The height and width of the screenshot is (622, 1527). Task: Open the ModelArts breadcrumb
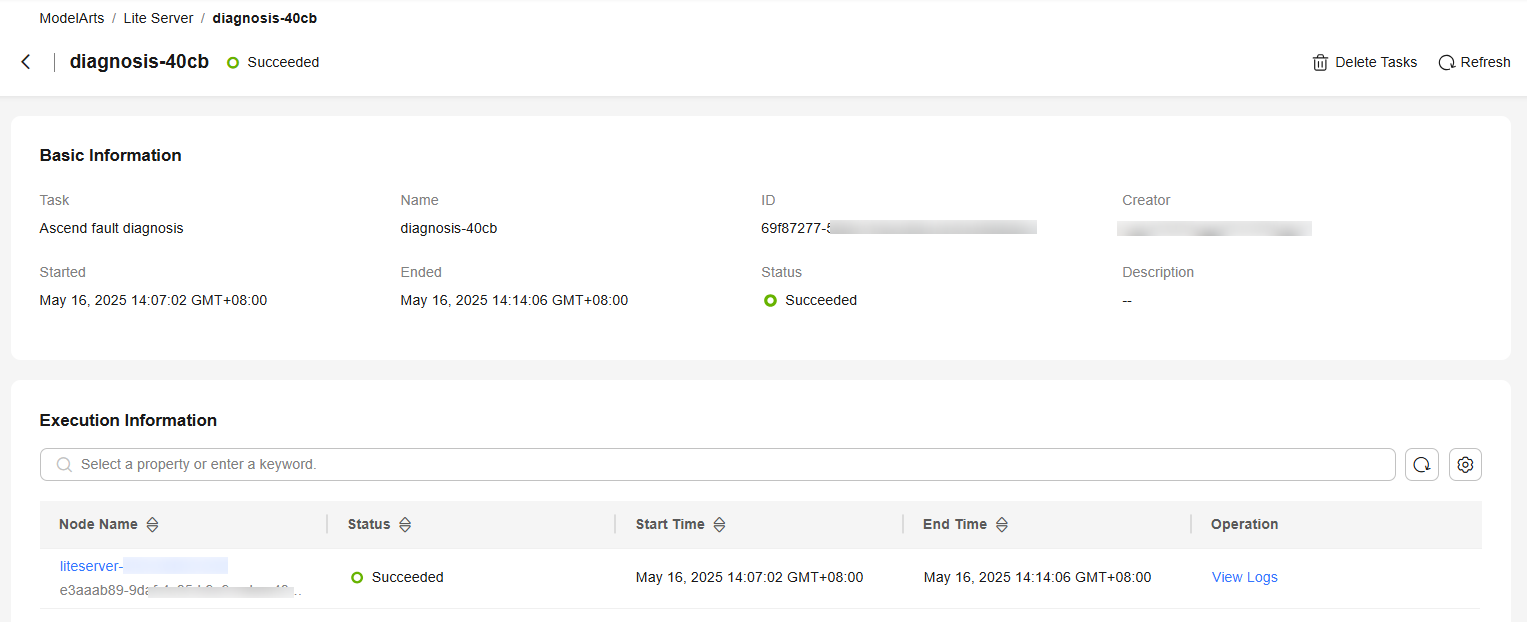click(72, 18)
